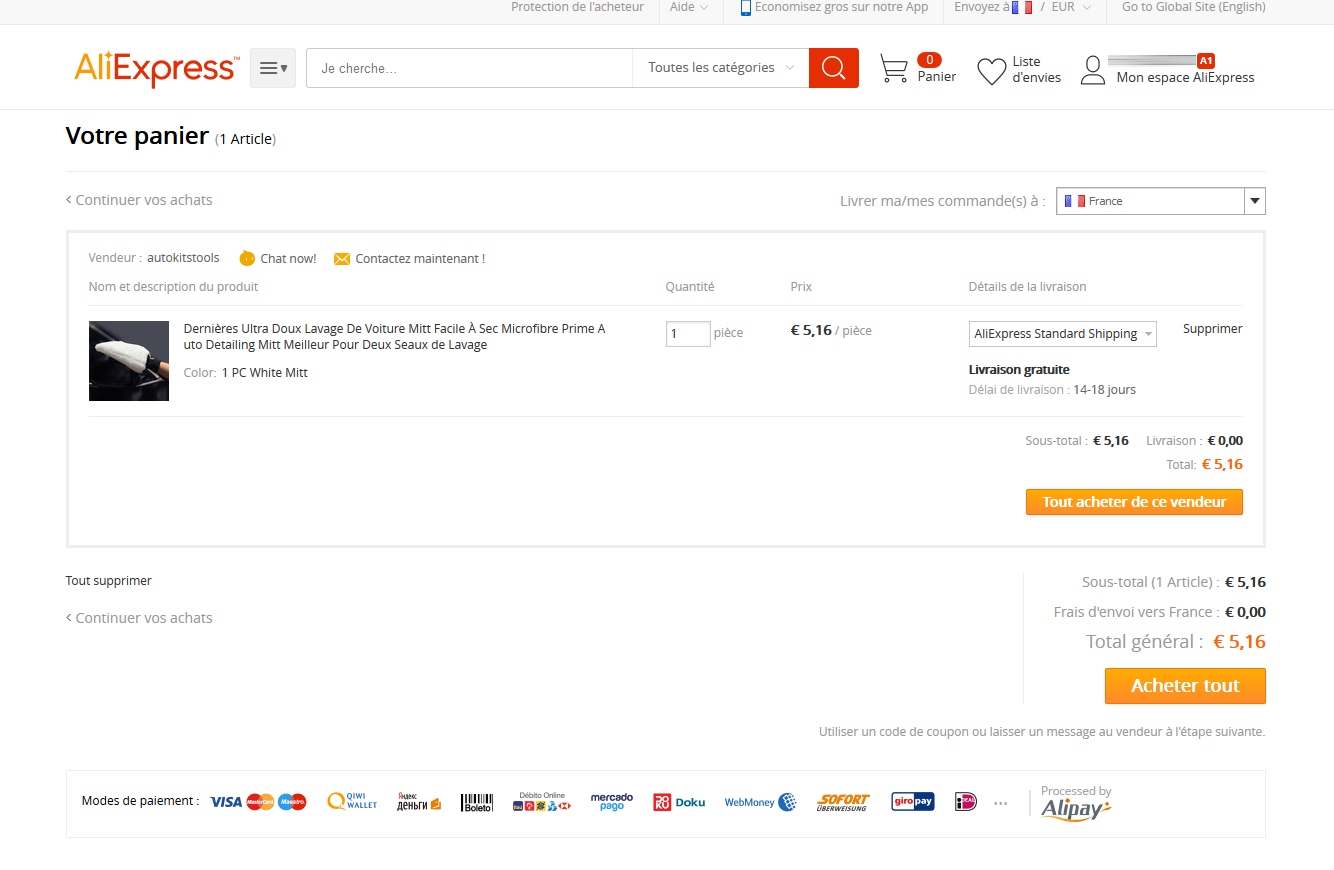Screen dimensions: 1334x870
Task: Open the wishlist heart icon
Action: coord(991,71)
